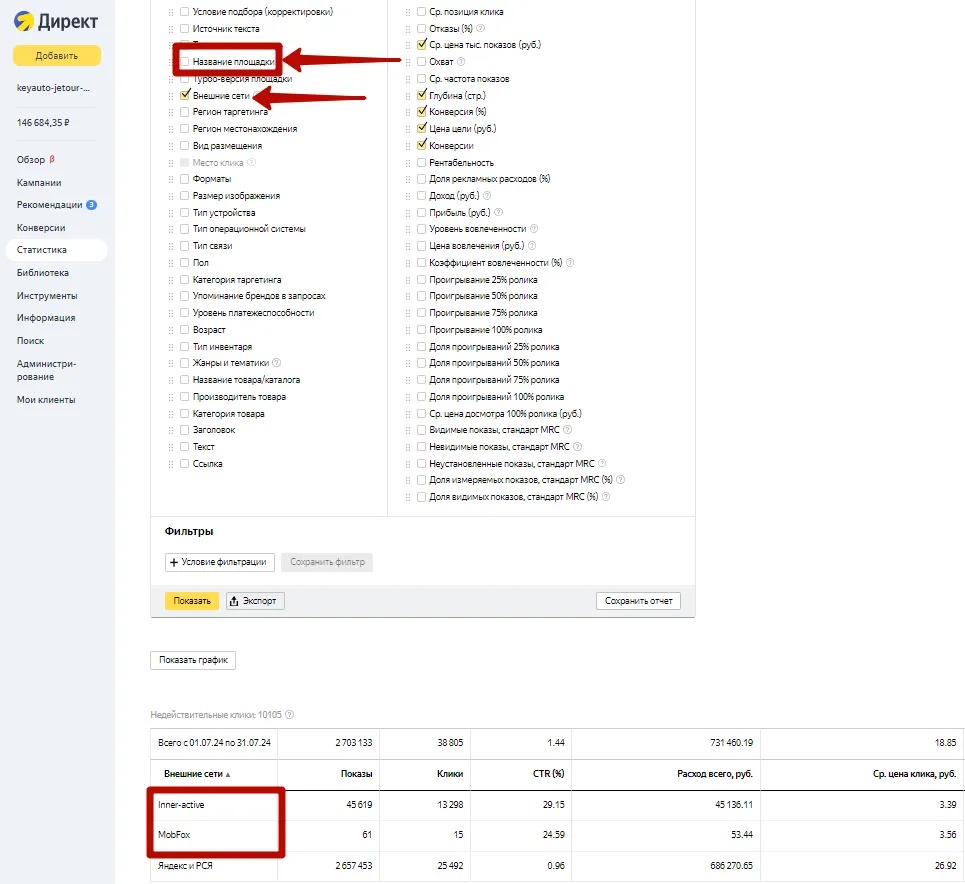Click the Экспорт button
The width and height of the screenshot is (965, 884).
click(x=254, y=601)
